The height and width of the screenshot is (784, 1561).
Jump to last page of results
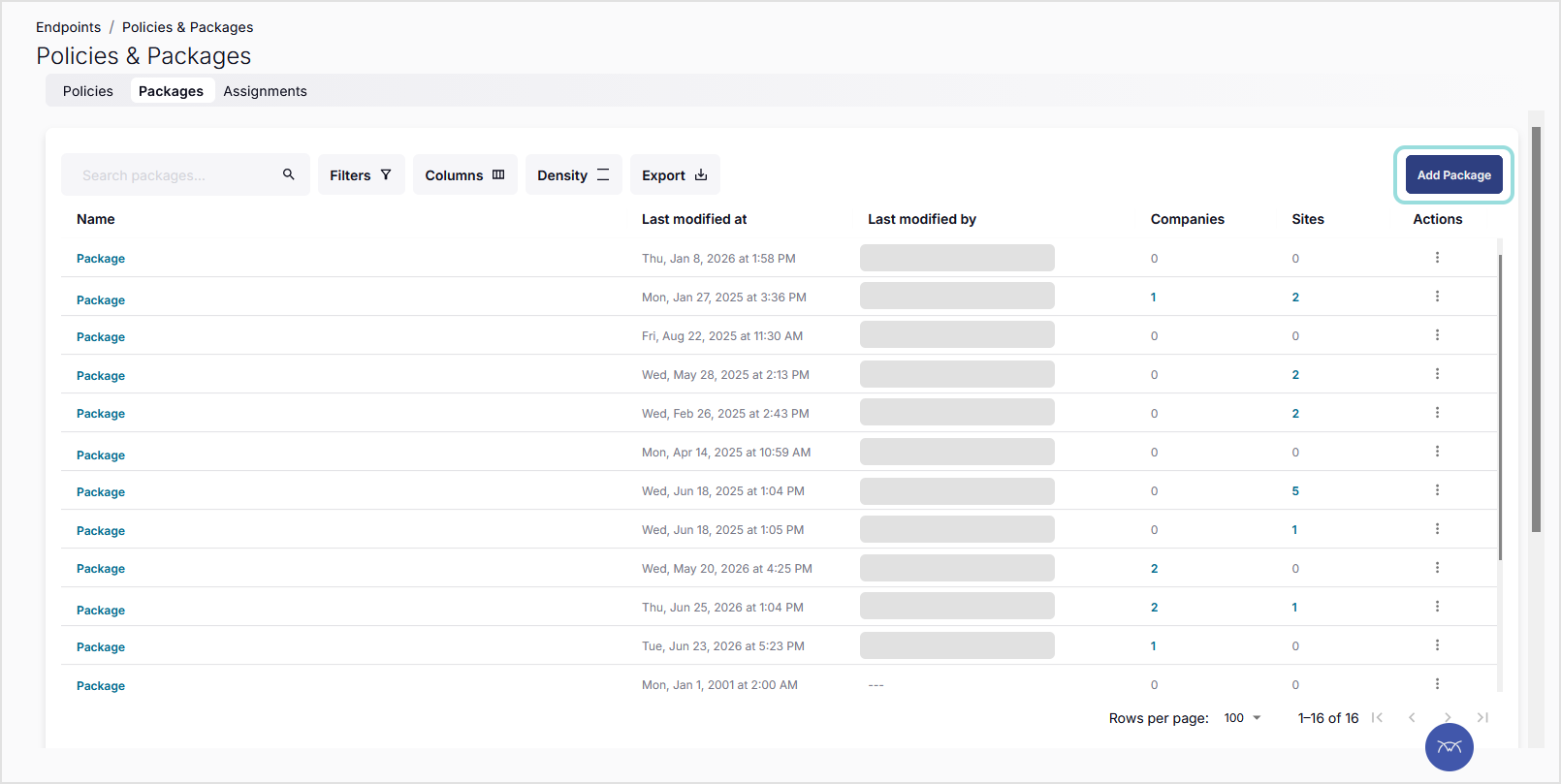[1482, 718]
